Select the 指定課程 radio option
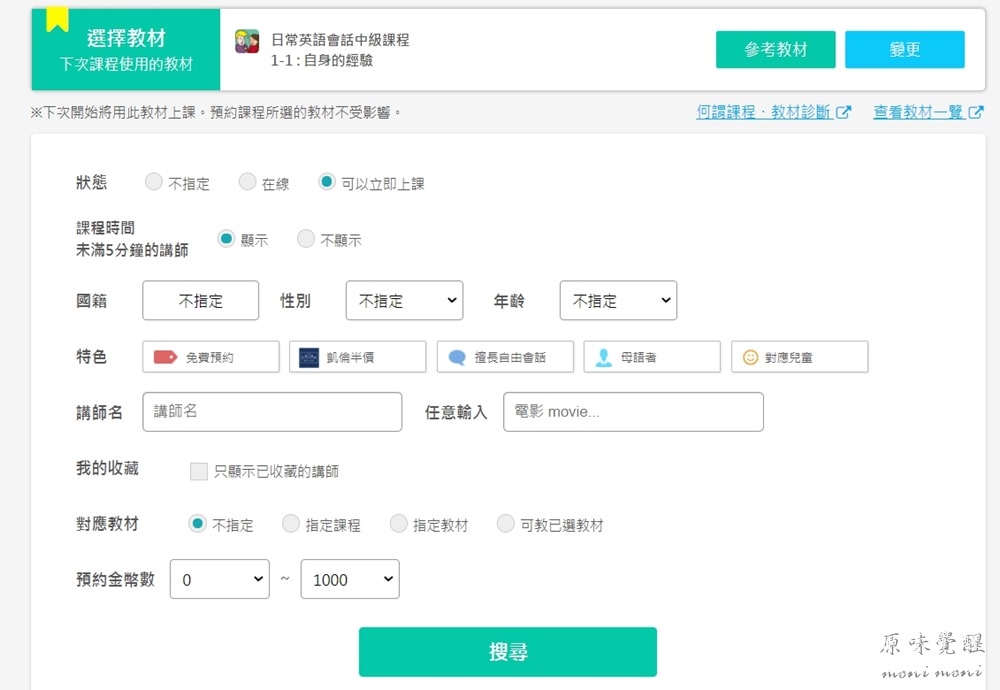 coord(291,524)
